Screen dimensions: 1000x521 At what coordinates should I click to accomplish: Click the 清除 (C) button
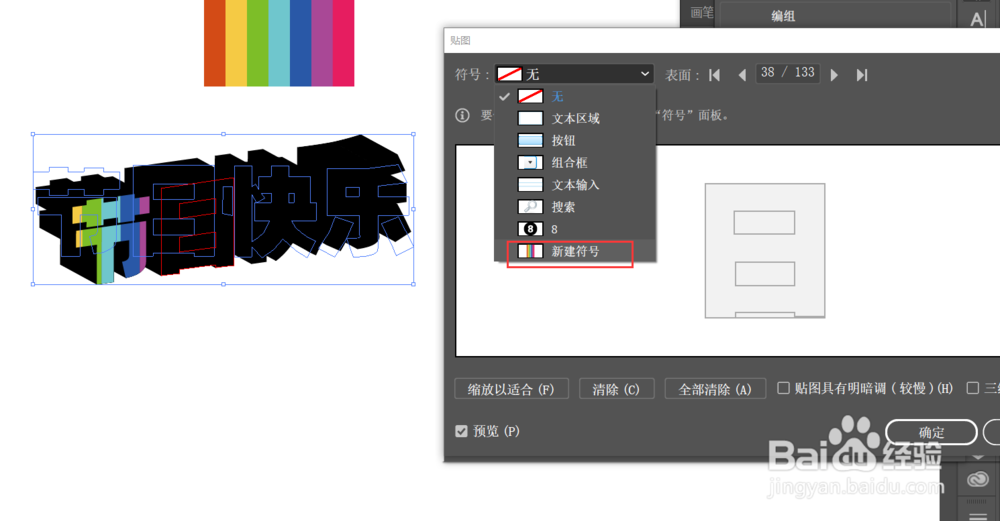pos(616,389)
